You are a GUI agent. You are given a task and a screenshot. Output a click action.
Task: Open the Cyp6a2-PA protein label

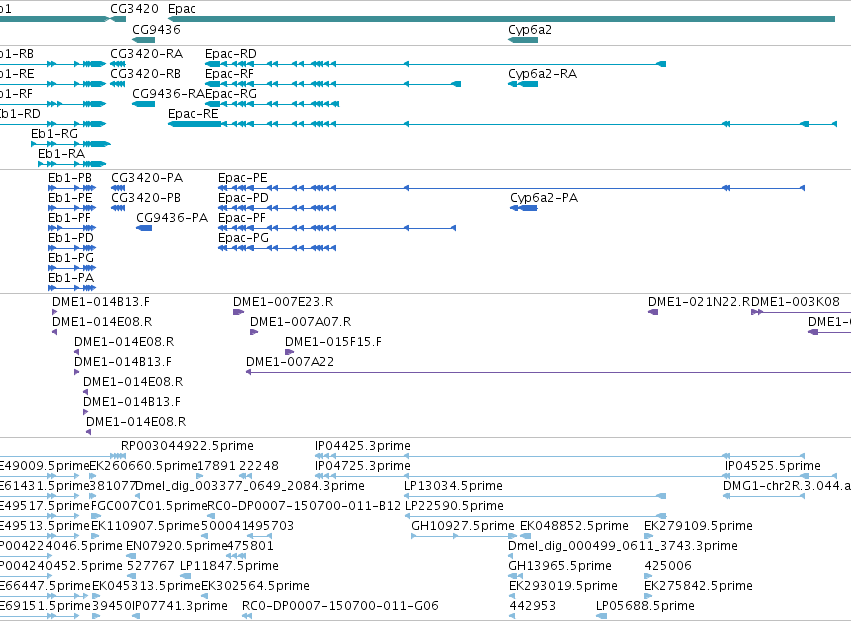[544, 198]
